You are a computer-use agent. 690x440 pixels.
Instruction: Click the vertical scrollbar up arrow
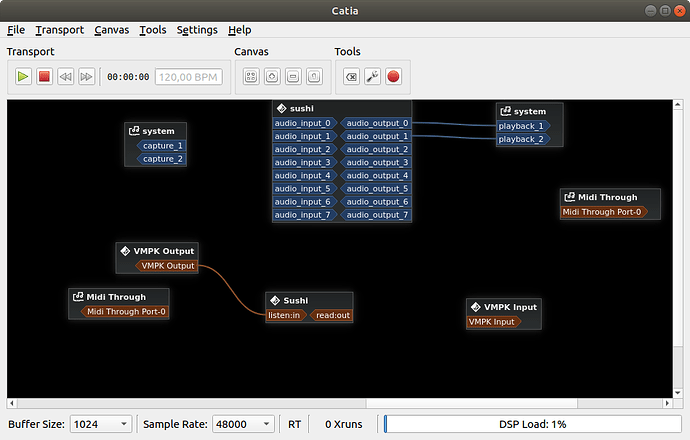click(678, 104)
